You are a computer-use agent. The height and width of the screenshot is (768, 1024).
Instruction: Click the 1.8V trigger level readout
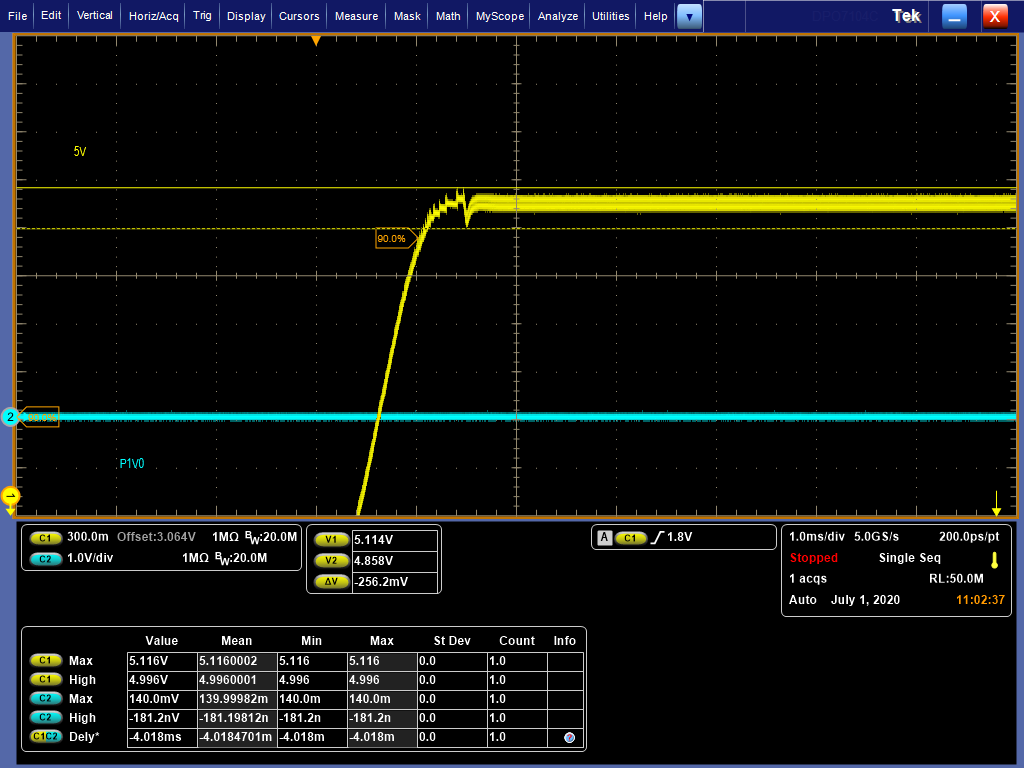pyautogui.click(x=679, y=537)
